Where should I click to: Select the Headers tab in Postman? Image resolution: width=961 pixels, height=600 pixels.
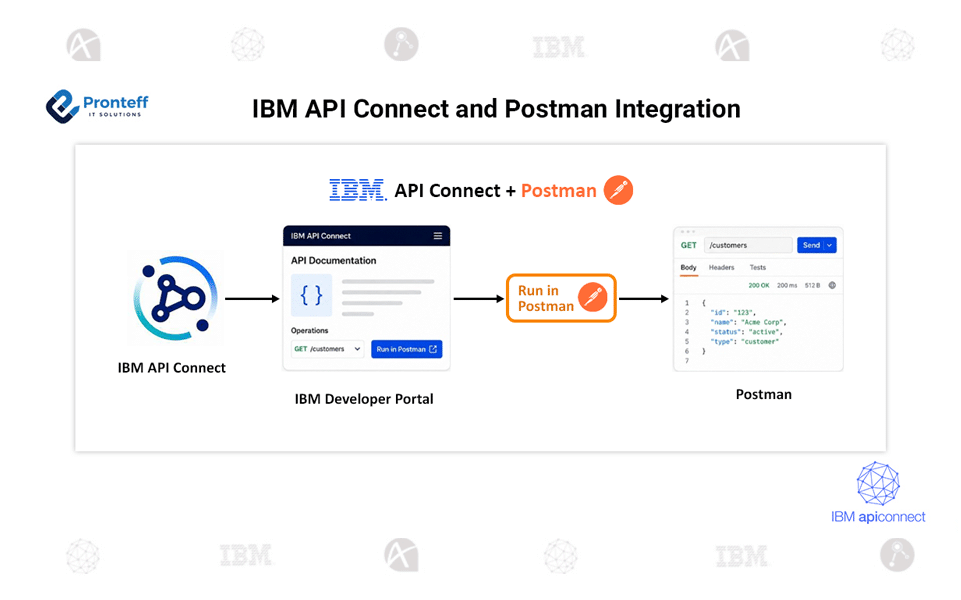[721, 268]
